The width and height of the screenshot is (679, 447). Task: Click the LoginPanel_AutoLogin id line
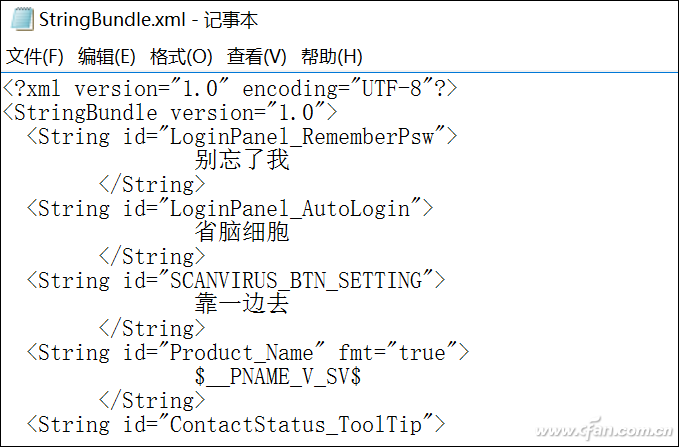(230, 208)
